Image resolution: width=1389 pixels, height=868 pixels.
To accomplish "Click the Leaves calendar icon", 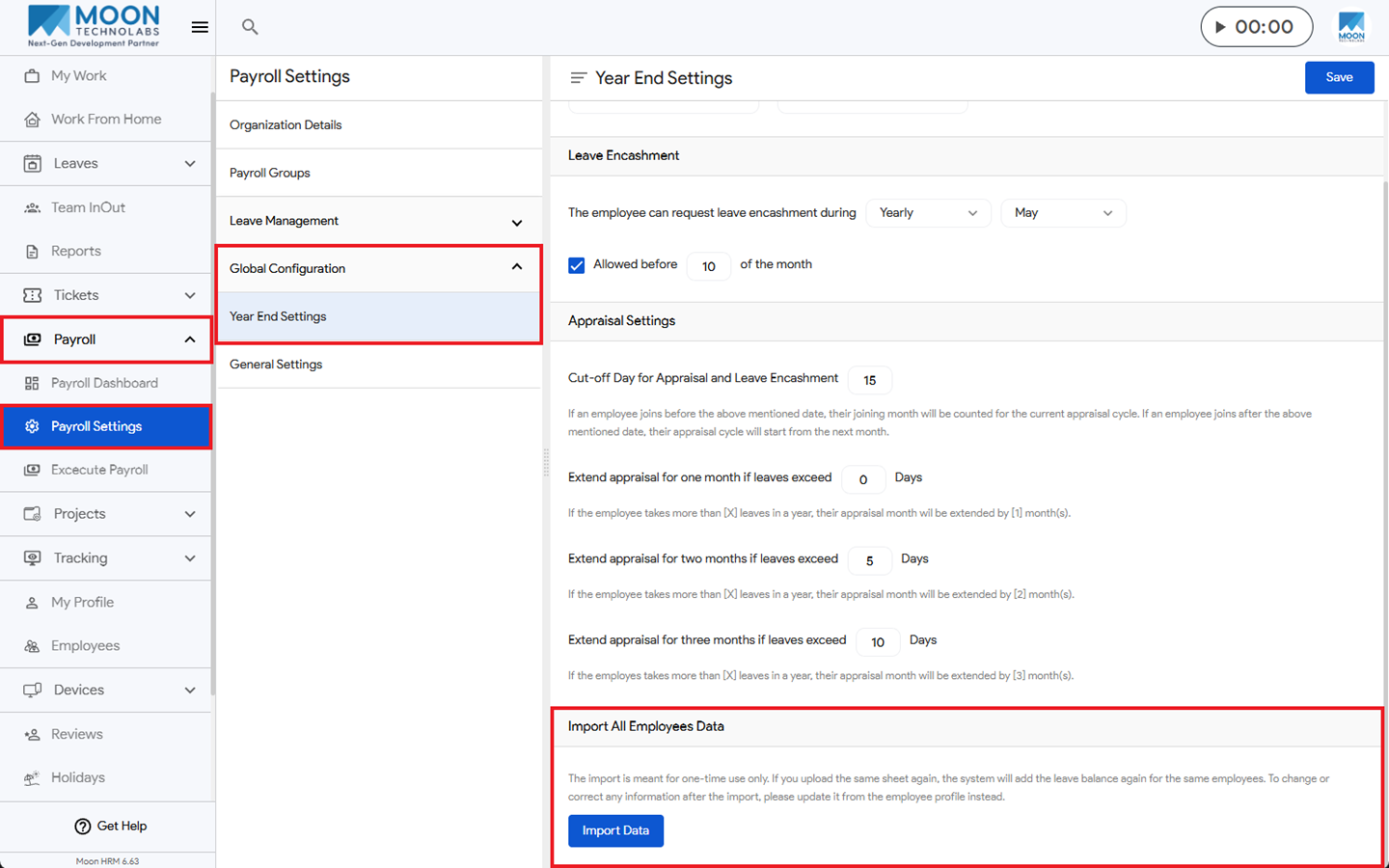I will [x=32, y=164].
